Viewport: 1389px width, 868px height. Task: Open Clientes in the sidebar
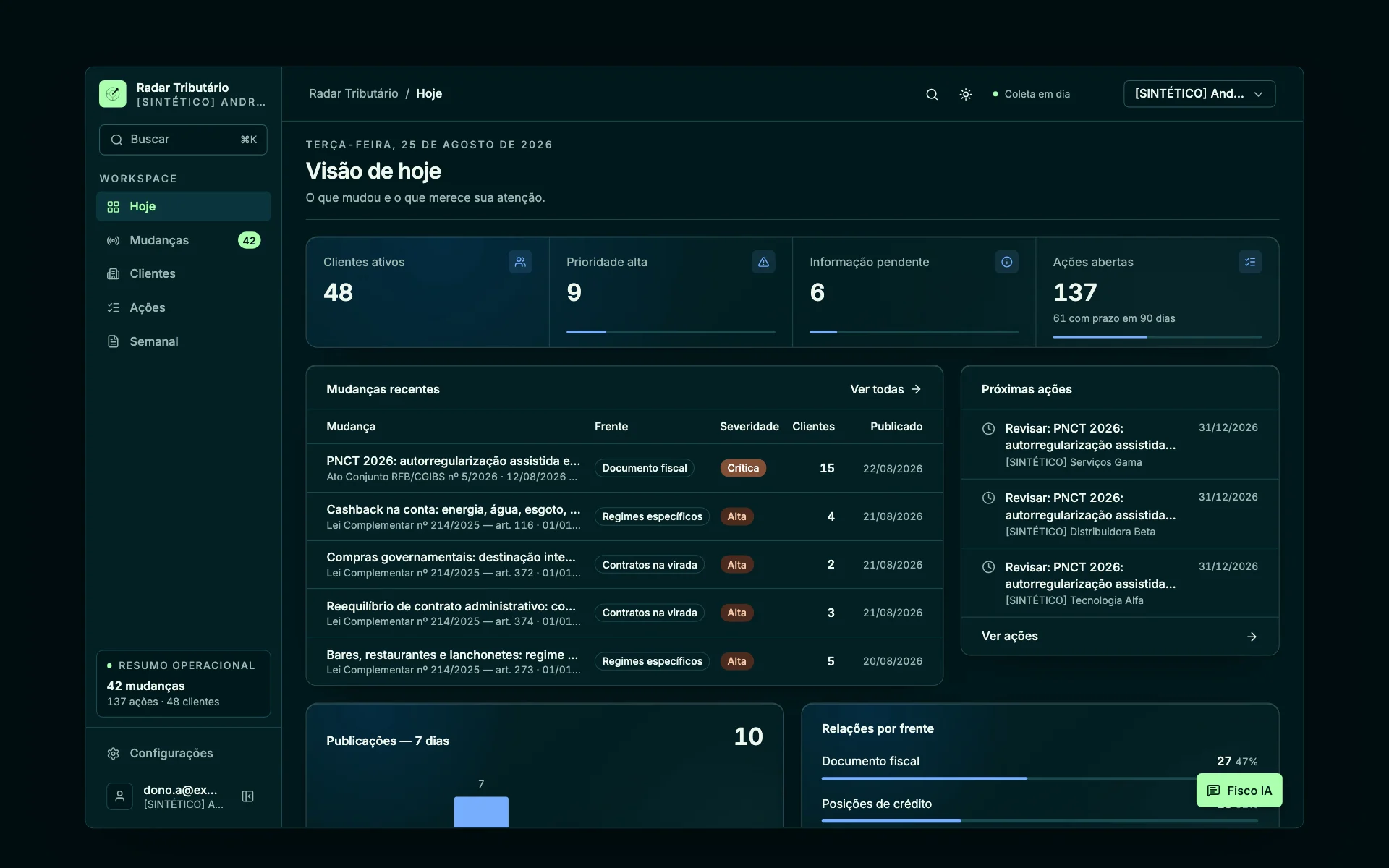(183, 273)
